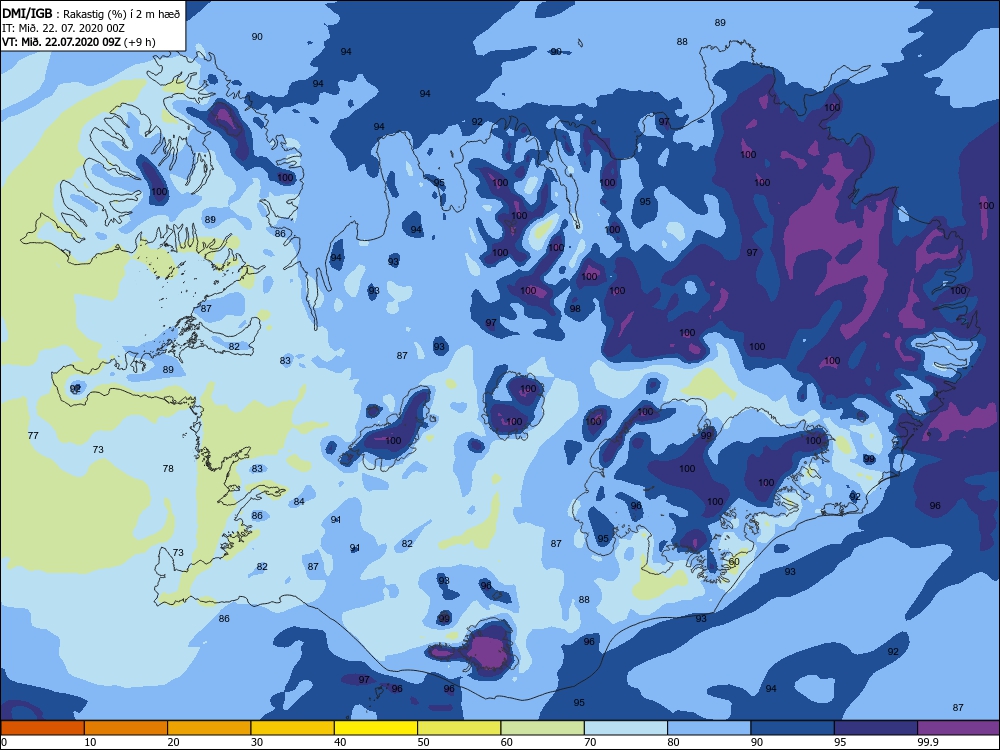1000x750 pixels.
Task: Click the '78' humidity value on the map
Action: [x=168, y=469]
